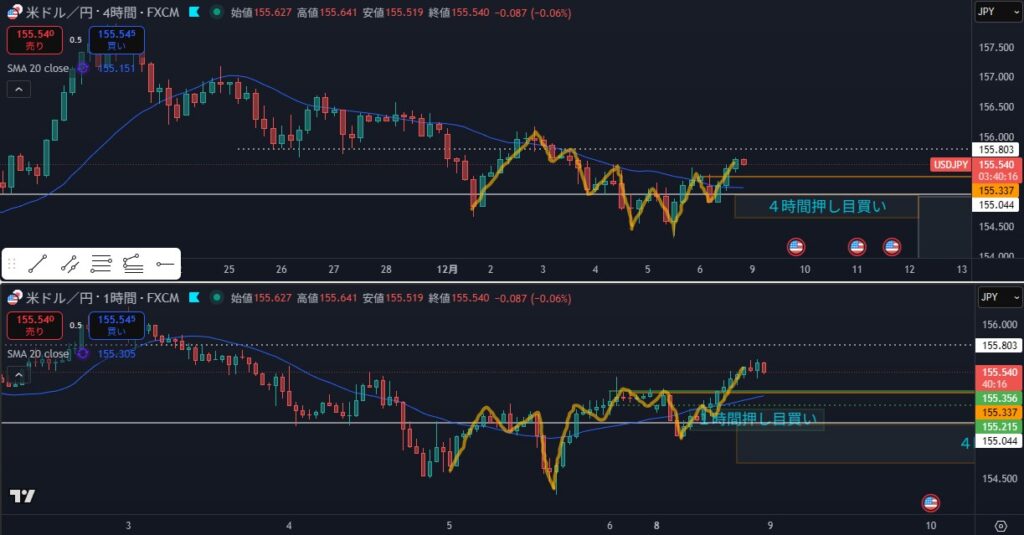1024x535 pixels.
Task: Select the parallel channel drawing tool
Action: tap(70, 264)
